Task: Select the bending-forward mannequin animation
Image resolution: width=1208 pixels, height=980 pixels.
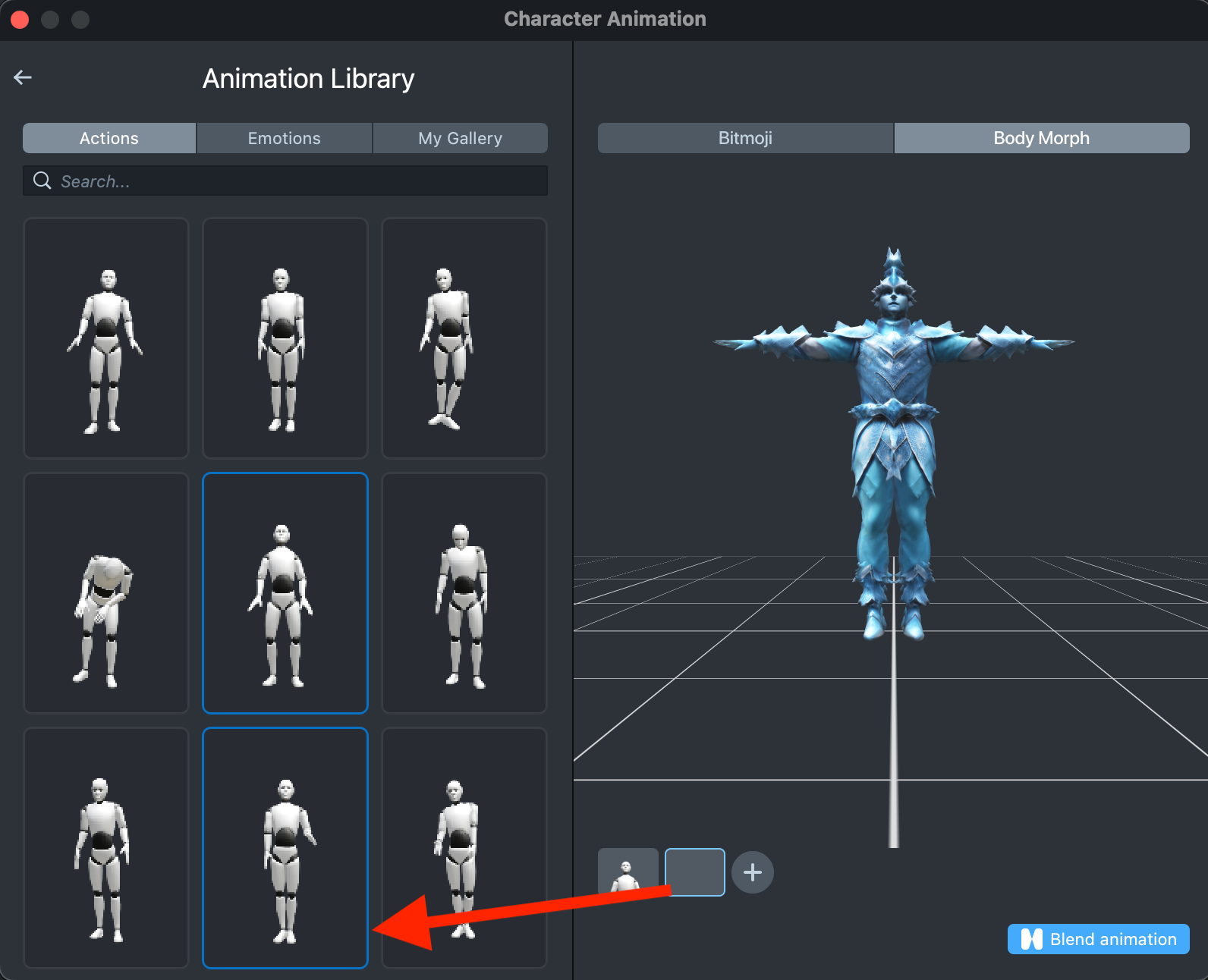Action: coord(106,593)
